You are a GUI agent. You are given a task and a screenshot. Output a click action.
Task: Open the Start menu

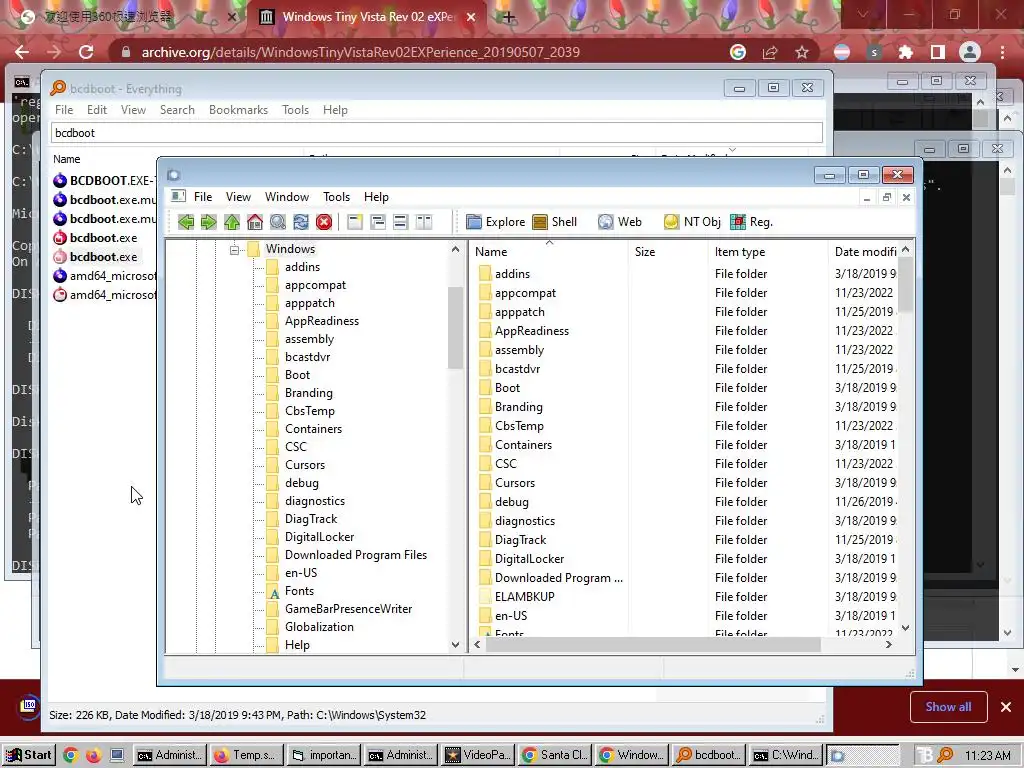(29, 755)
